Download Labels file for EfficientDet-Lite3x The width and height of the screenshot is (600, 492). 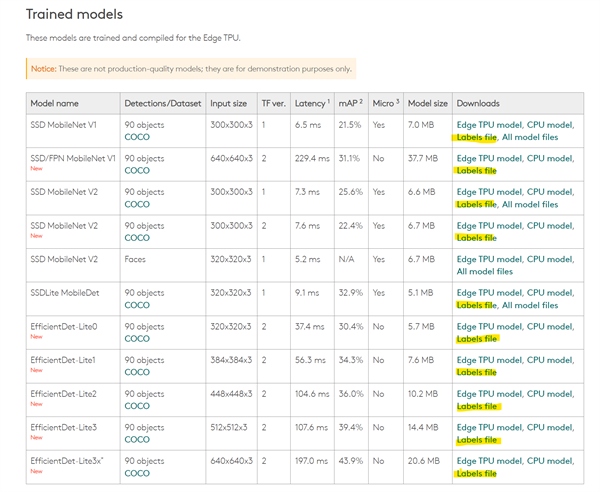tap(476, 474)
